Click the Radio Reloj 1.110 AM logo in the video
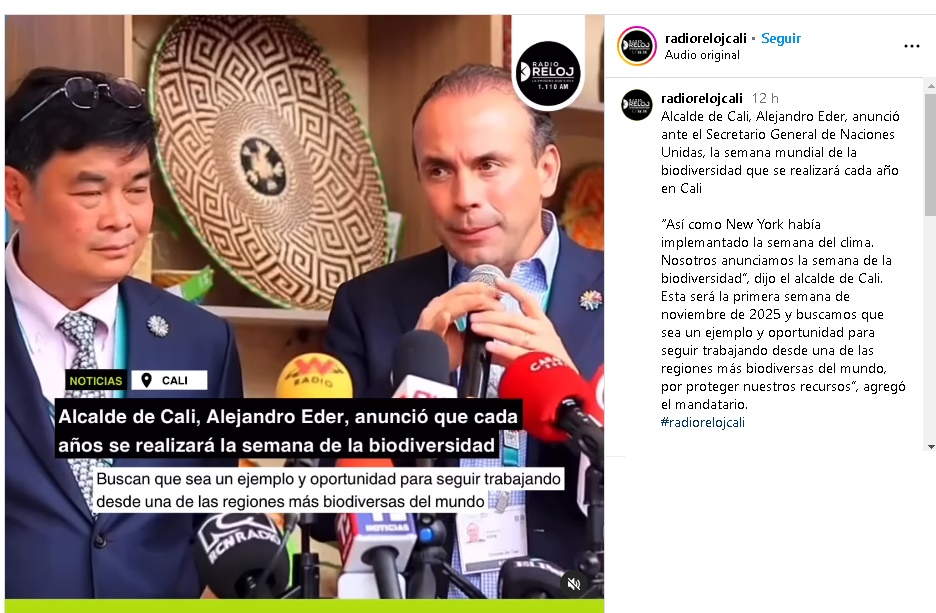 pyautogui.click(x=548, y=74)
